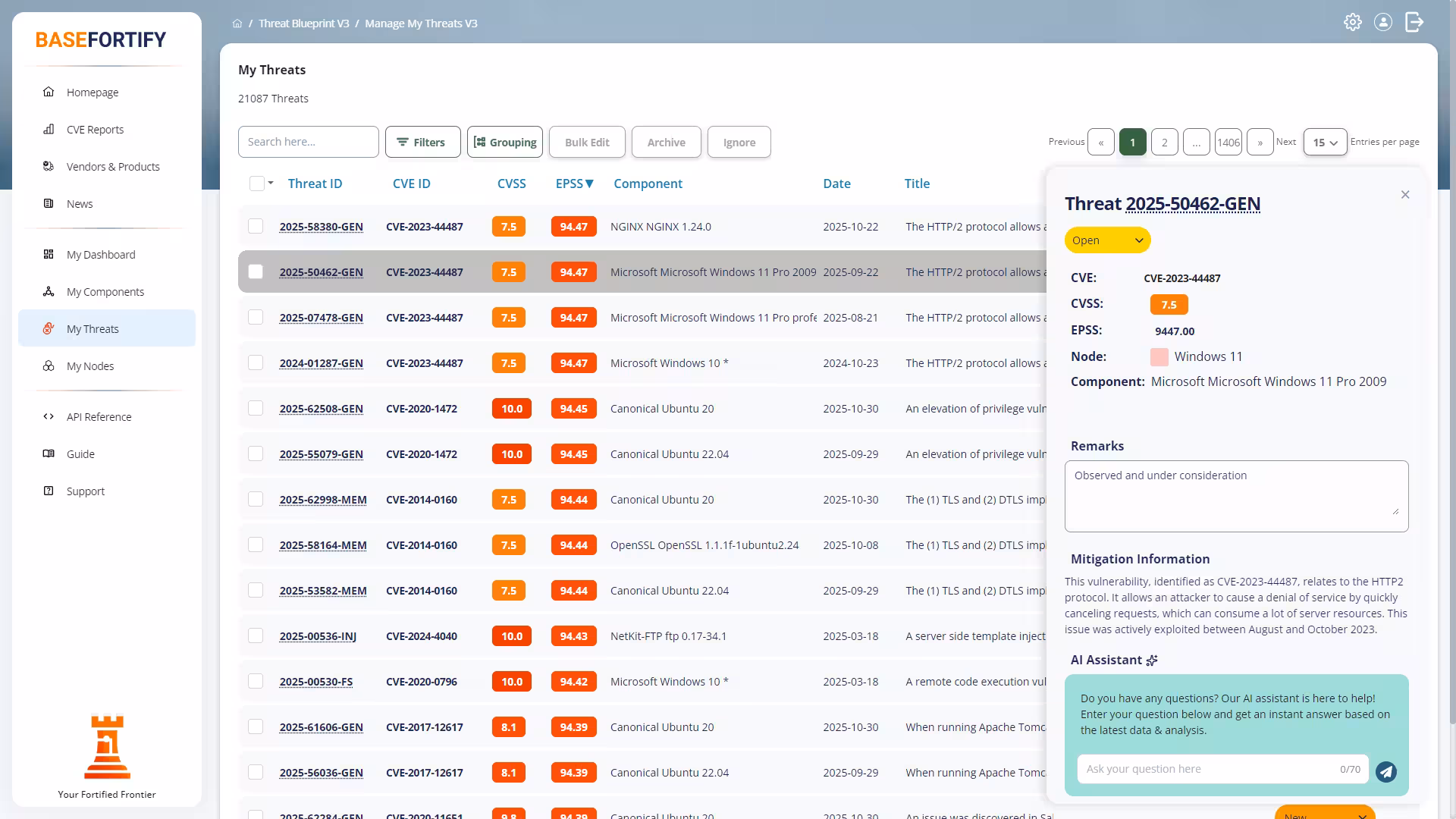
Task: Open the CVE Reports section
Action: click(x=95, y=129)
